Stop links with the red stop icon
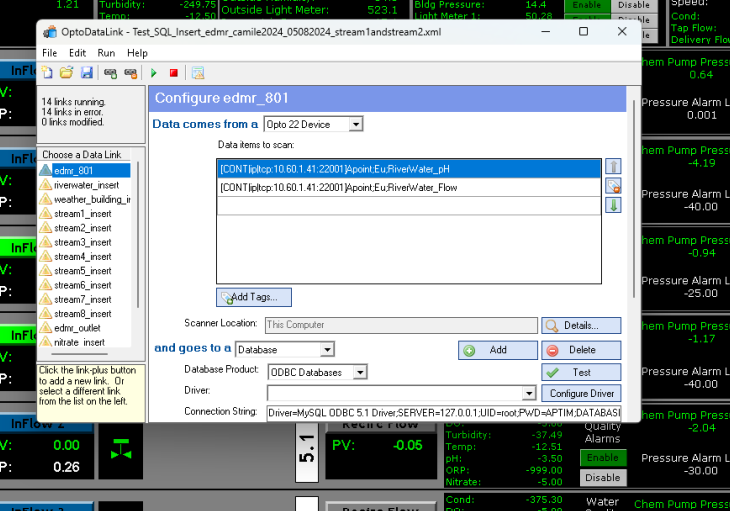The height and width of the screenshot is (511, 730). coord(174,73)
